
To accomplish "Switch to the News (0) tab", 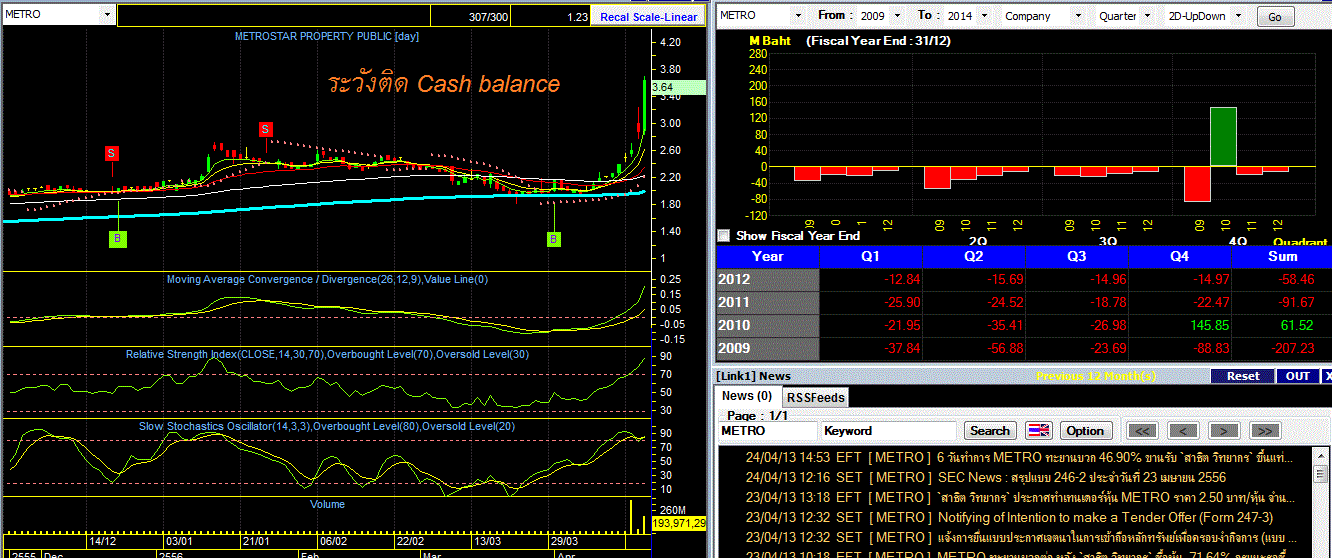I will (x=747, y=396).
